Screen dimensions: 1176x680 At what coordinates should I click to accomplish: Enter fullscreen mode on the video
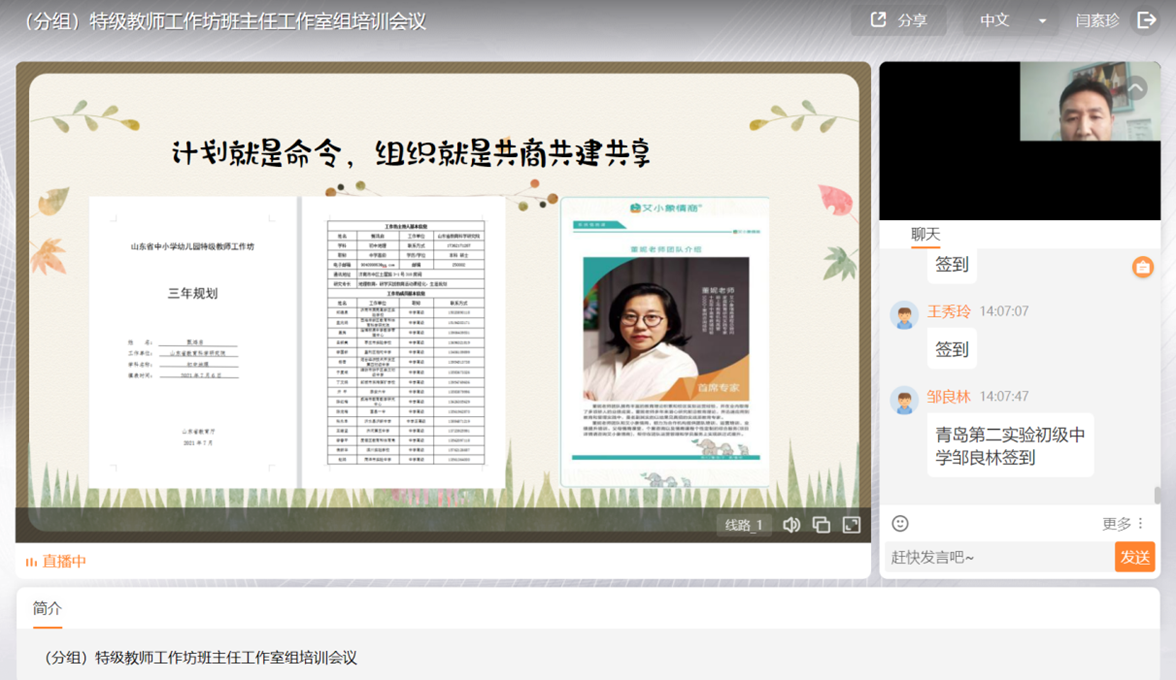click(851, 525)
